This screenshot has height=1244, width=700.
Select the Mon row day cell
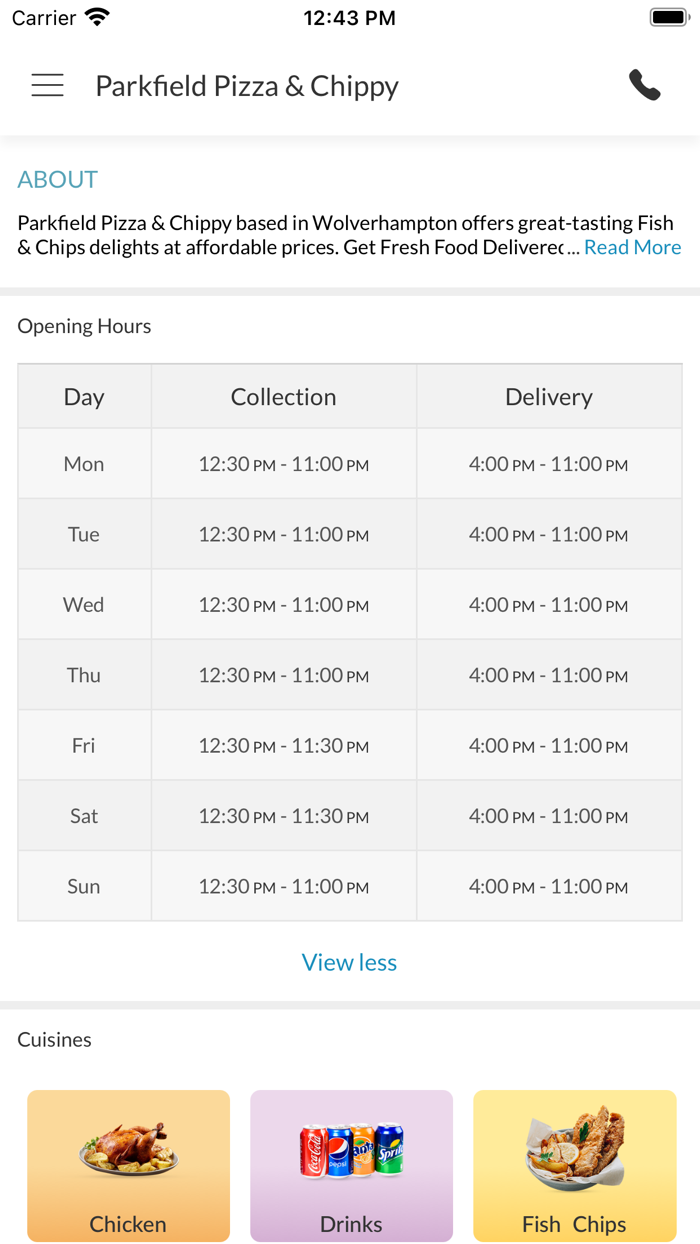click(x=84, y=464)
